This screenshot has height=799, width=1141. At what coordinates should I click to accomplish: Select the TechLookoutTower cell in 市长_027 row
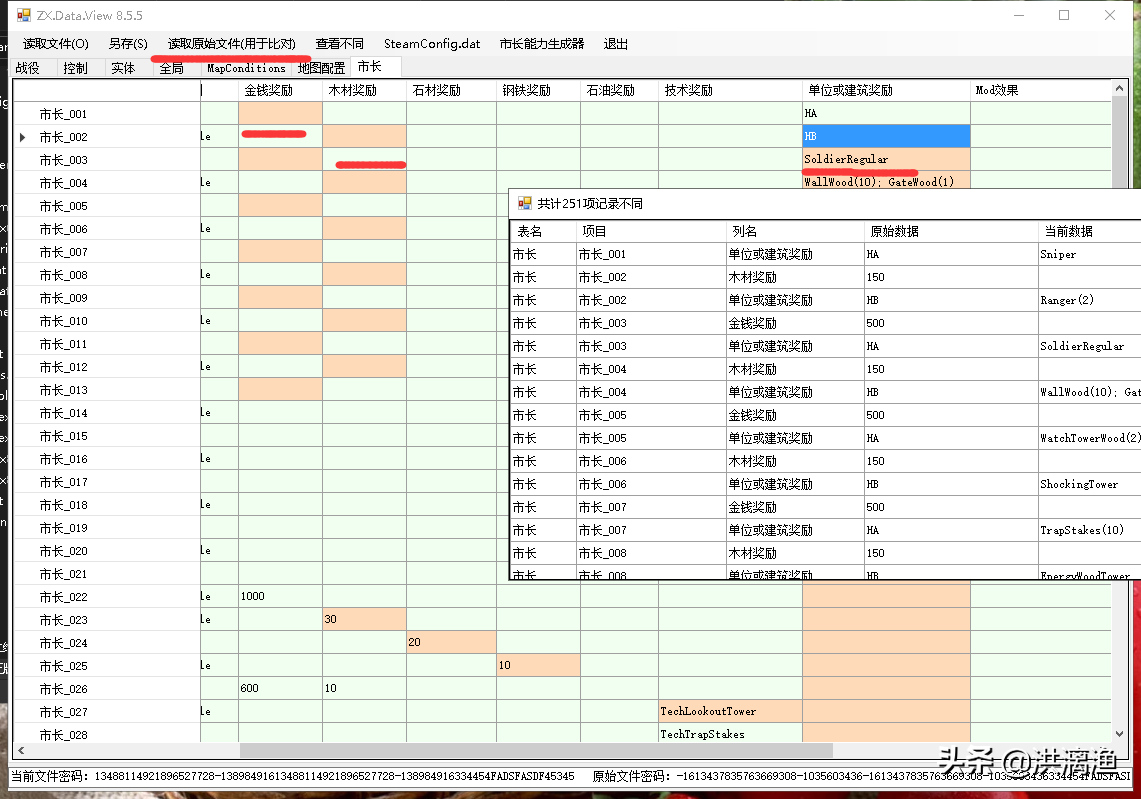730,712
